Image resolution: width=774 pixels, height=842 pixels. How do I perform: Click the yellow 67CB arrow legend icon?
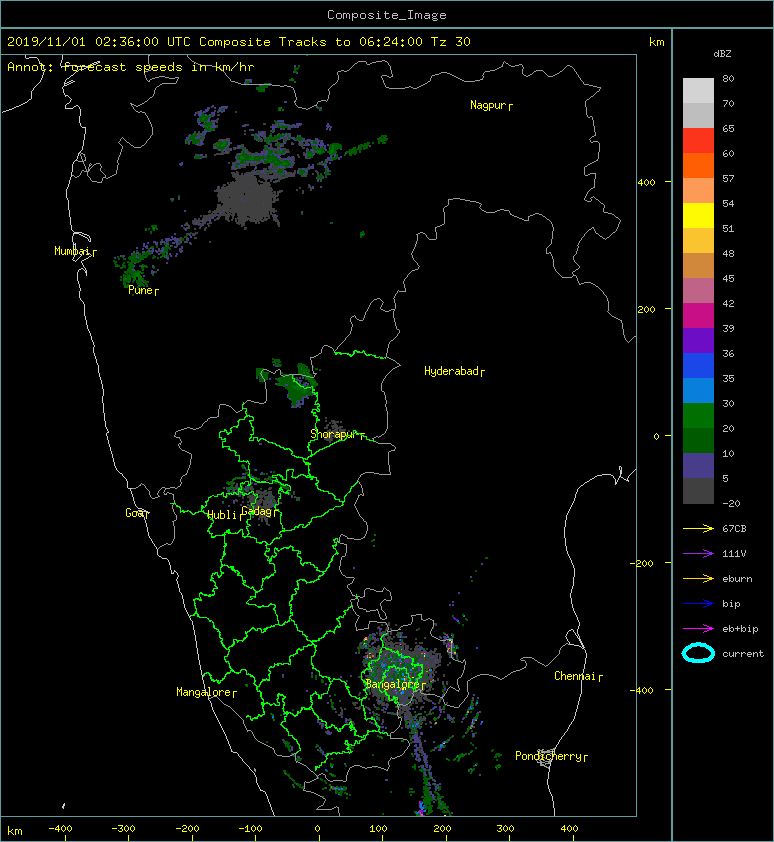(x=698, y=528)
